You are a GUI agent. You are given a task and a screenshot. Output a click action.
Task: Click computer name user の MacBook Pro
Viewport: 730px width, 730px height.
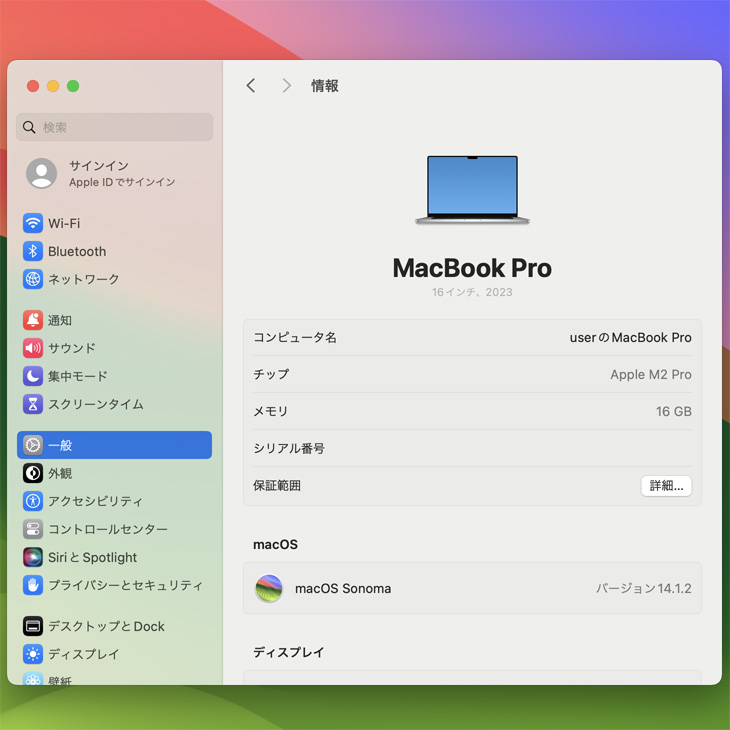[x=630, y=338]
